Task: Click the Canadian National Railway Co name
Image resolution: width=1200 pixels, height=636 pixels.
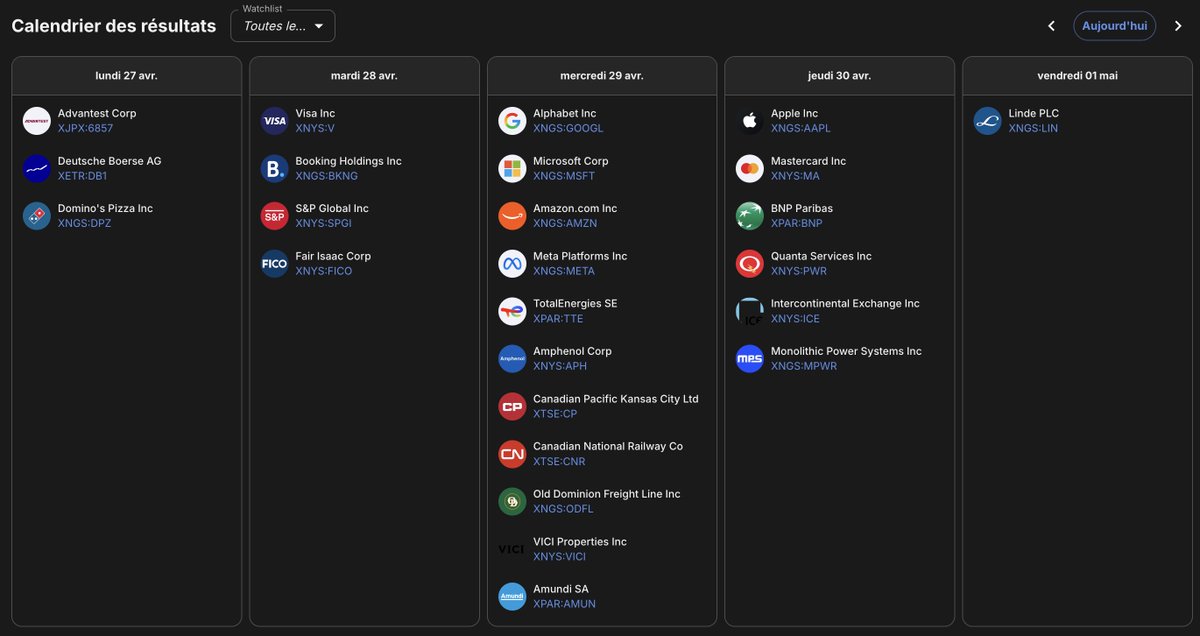Action: [x=608, y=446]
